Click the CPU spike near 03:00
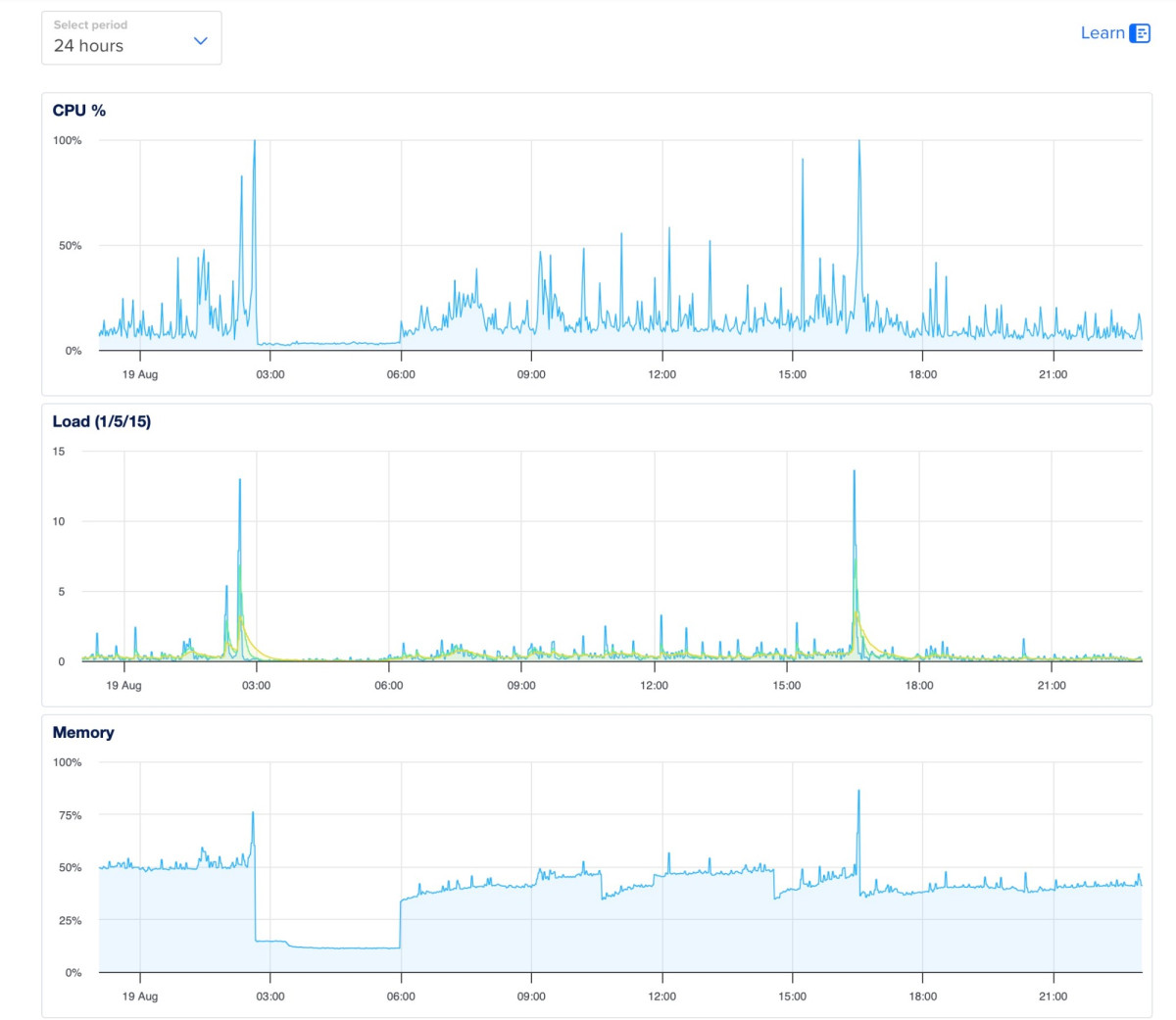 [x=256, y=140]
